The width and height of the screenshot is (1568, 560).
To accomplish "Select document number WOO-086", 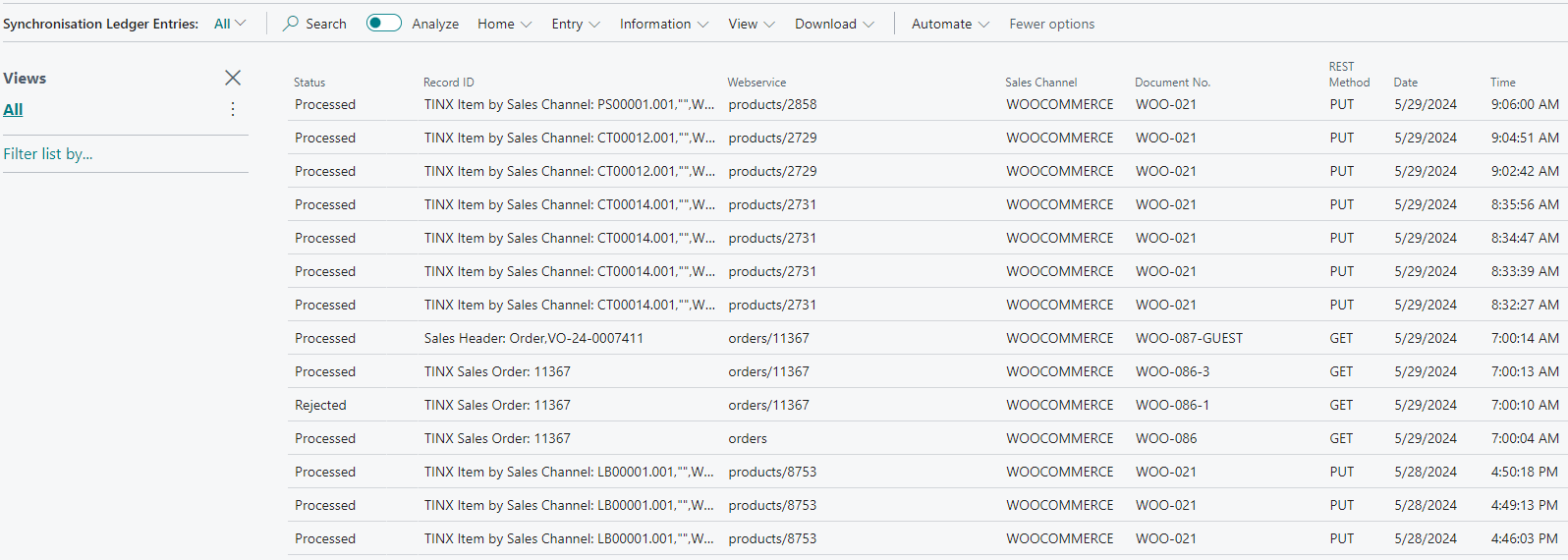I will pos(1166,438).
